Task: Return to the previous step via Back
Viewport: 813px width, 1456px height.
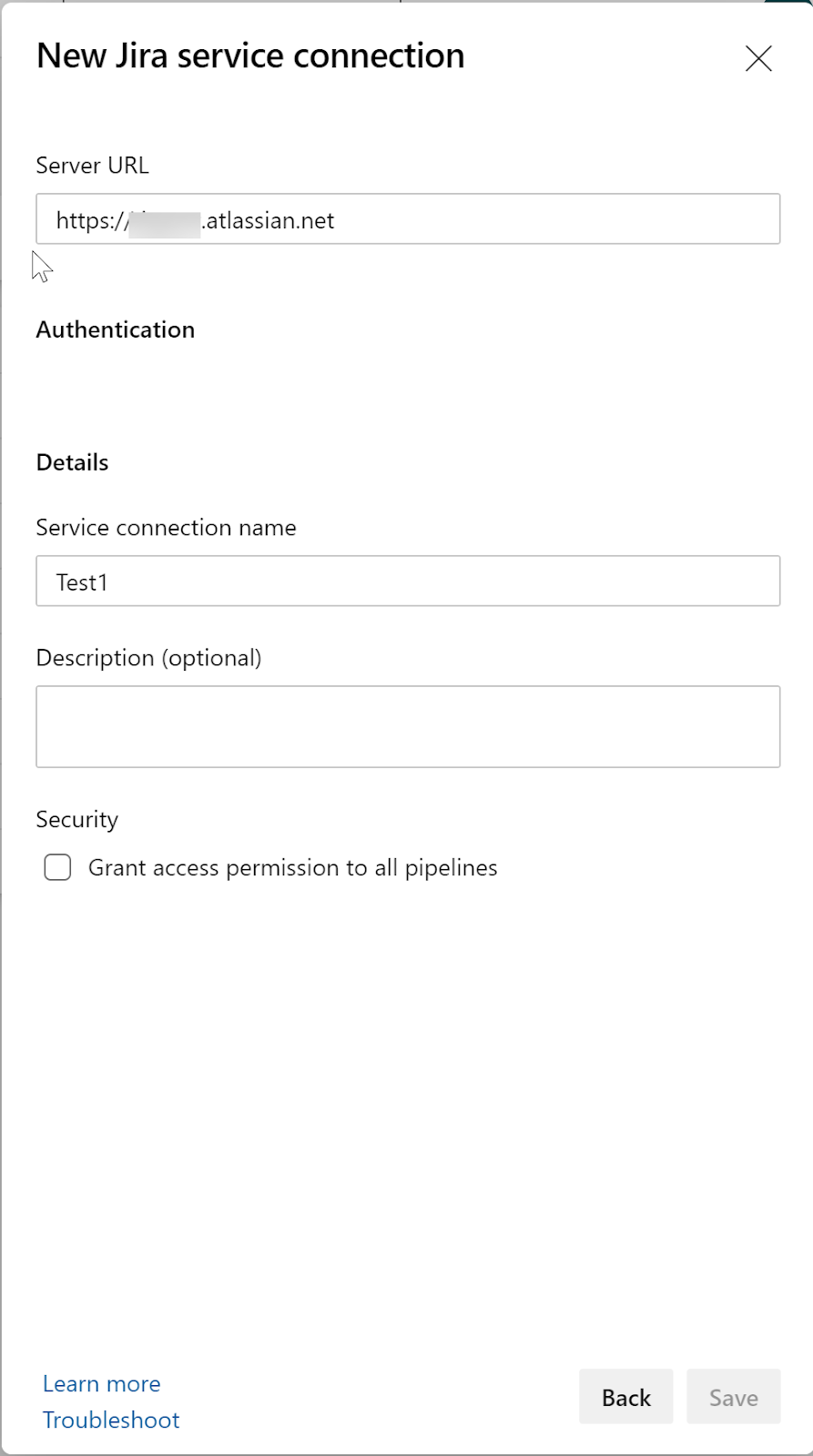Action: (625, 1397)
